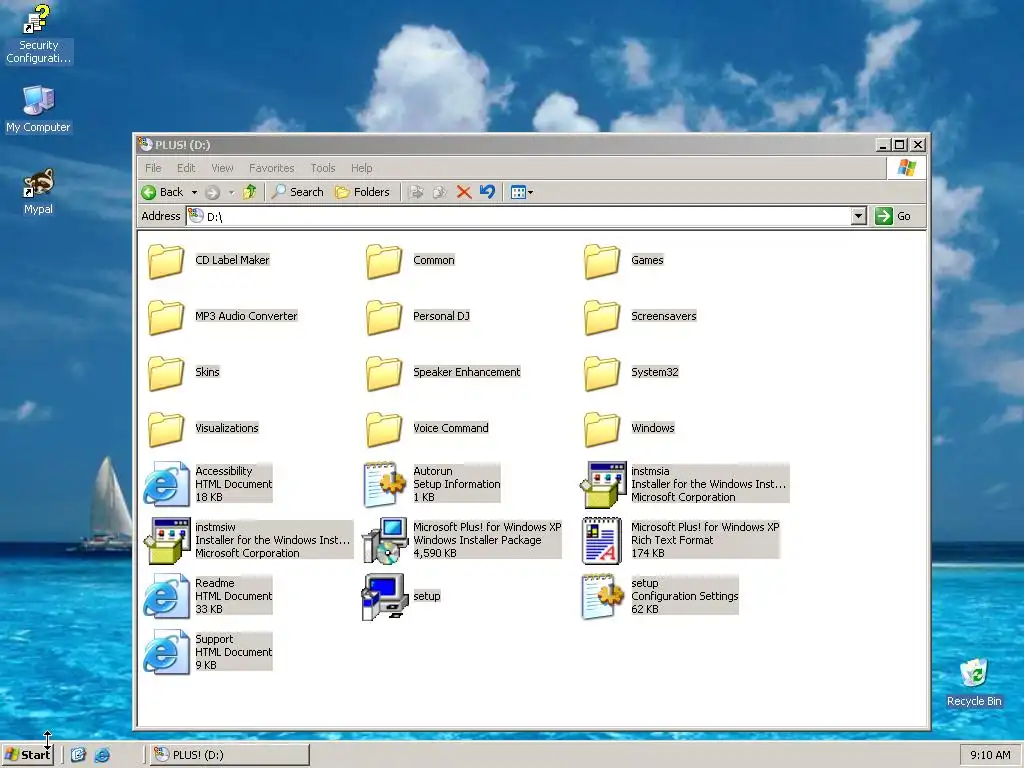Open the Games folder icon
The width and height of the screenshot is (1024, 768).
coord(602,261)
